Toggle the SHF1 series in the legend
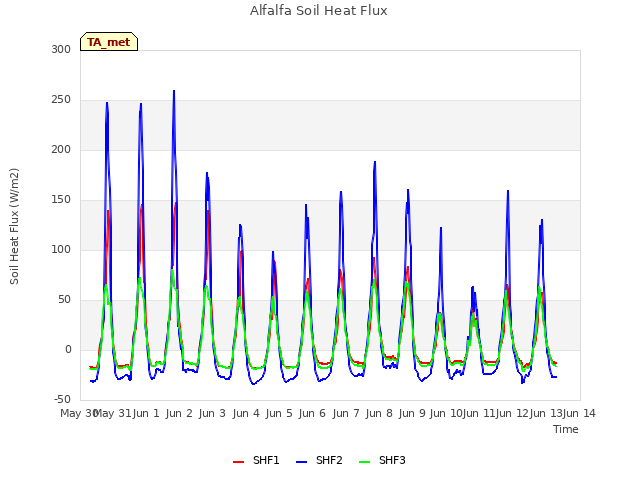This screenshot has height=480, width=640. coord(256,460)
